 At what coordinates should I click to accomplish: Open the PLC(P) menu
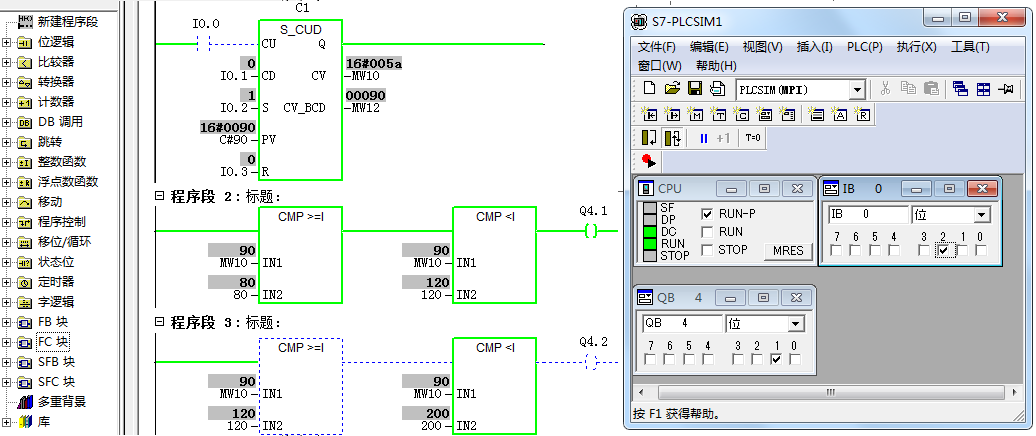click(x=865, y=47)
